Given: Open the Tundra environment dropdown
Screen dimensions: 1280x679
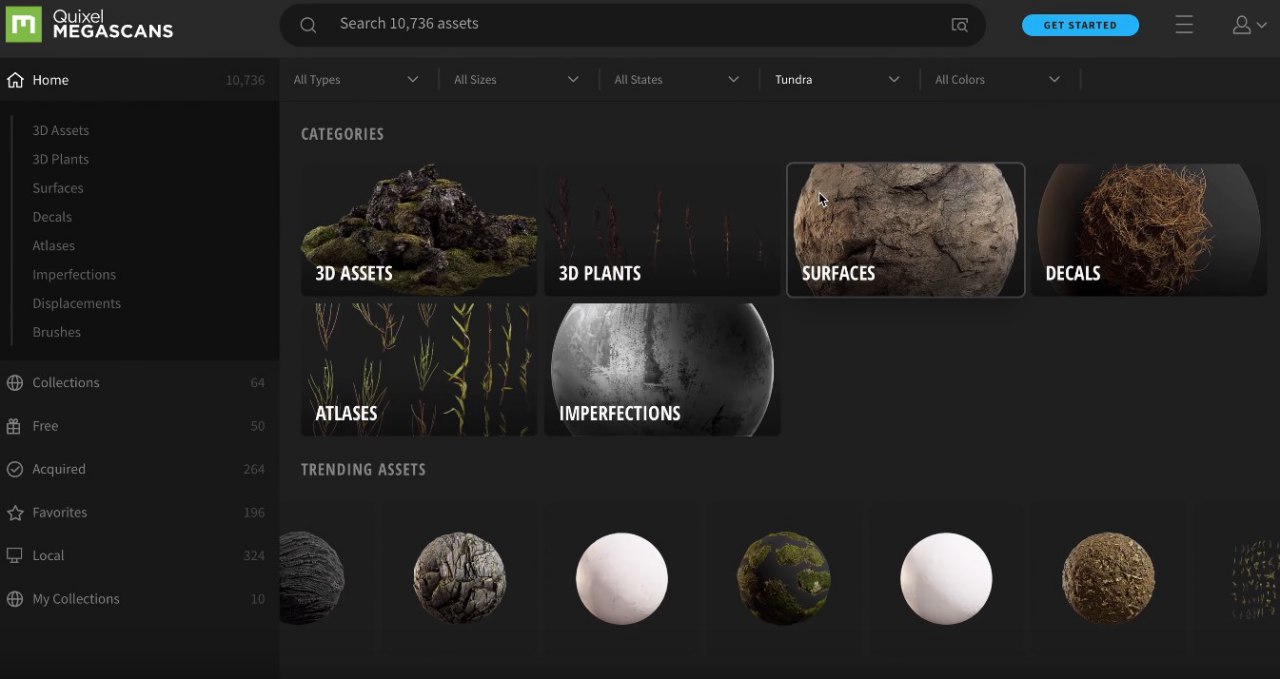Looking at the screenshot, I should [837, 80].
